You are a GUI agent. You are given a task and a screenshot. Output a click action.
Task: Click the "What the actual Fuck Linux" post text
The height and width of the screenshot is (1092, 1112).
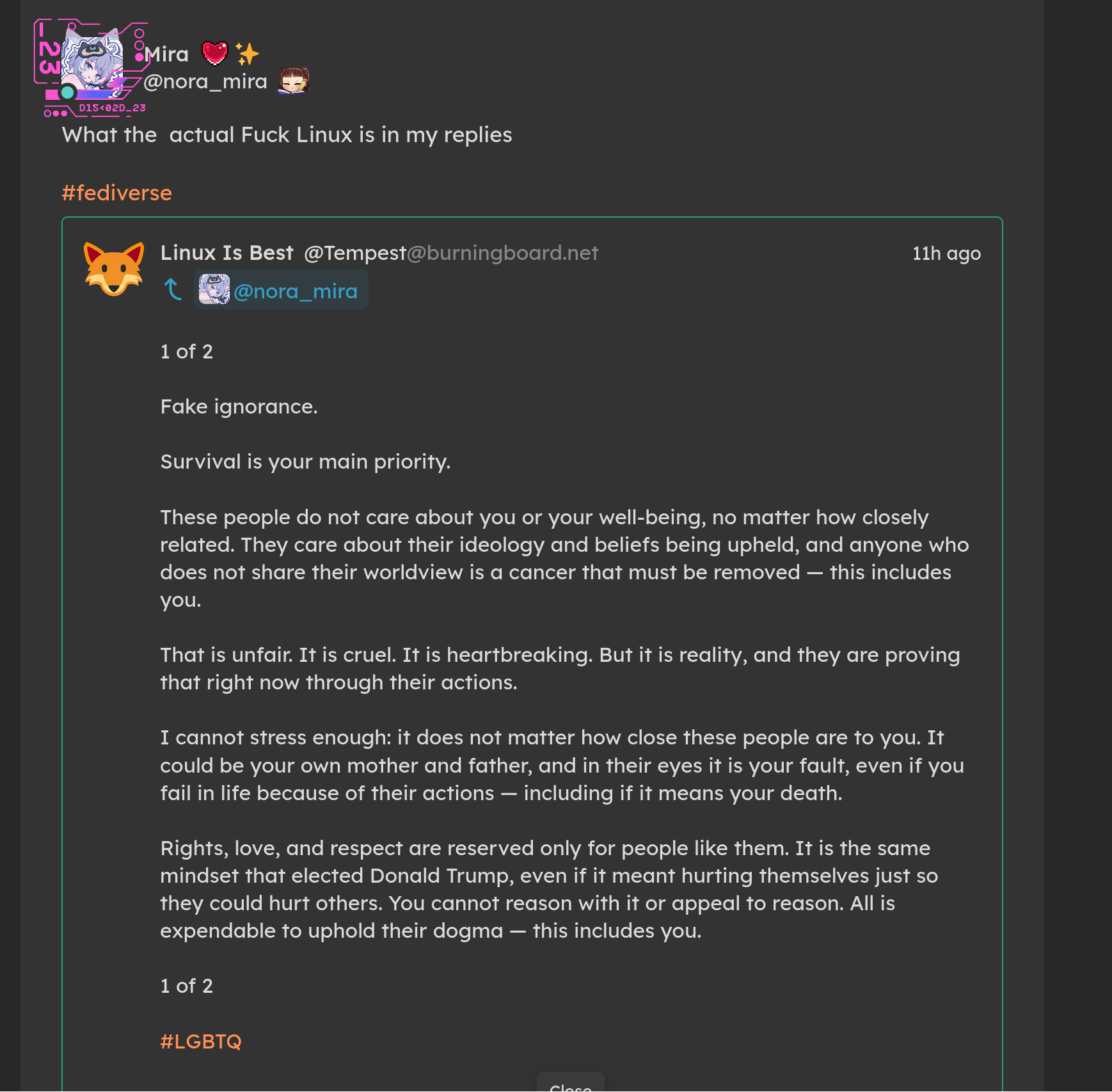pos(287,135)
